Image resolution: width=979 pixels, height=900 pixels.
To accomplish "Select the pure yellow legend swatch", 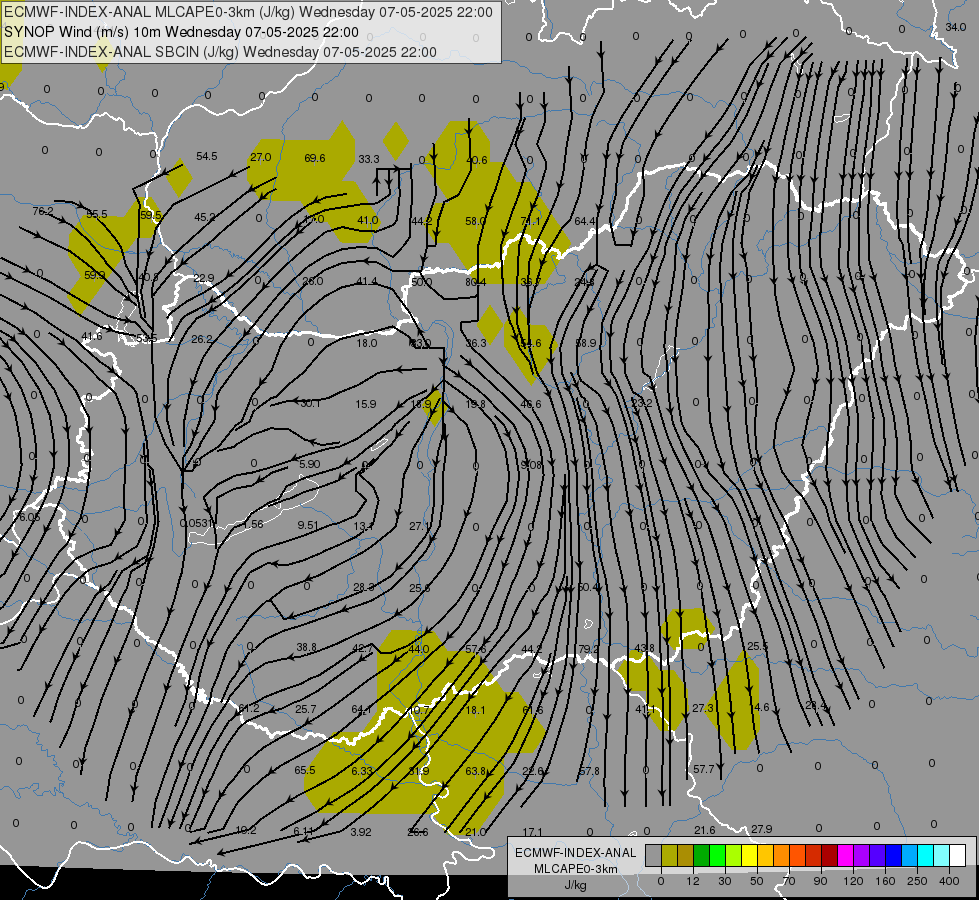I will pyautogui.click(x=749, y=855).
